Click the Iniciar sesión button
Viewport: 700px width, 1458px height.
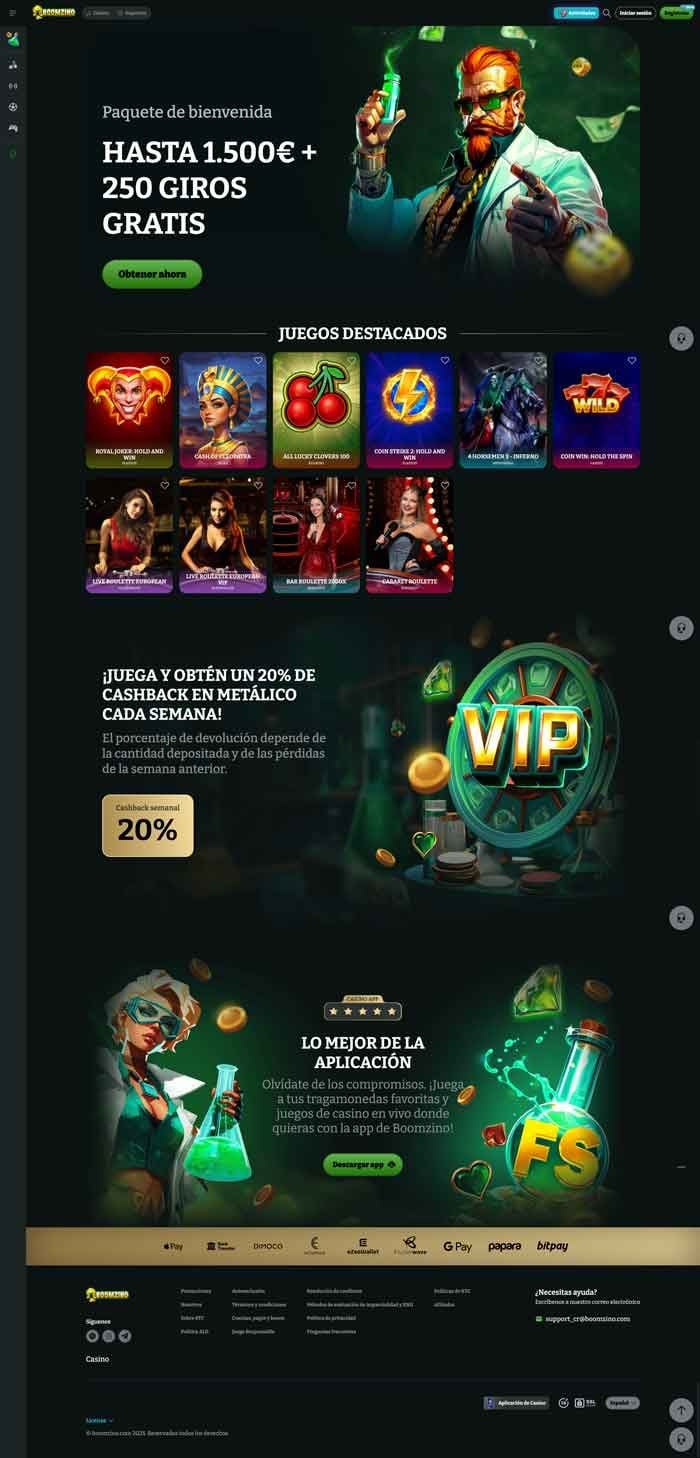click(x=636, y=13)
